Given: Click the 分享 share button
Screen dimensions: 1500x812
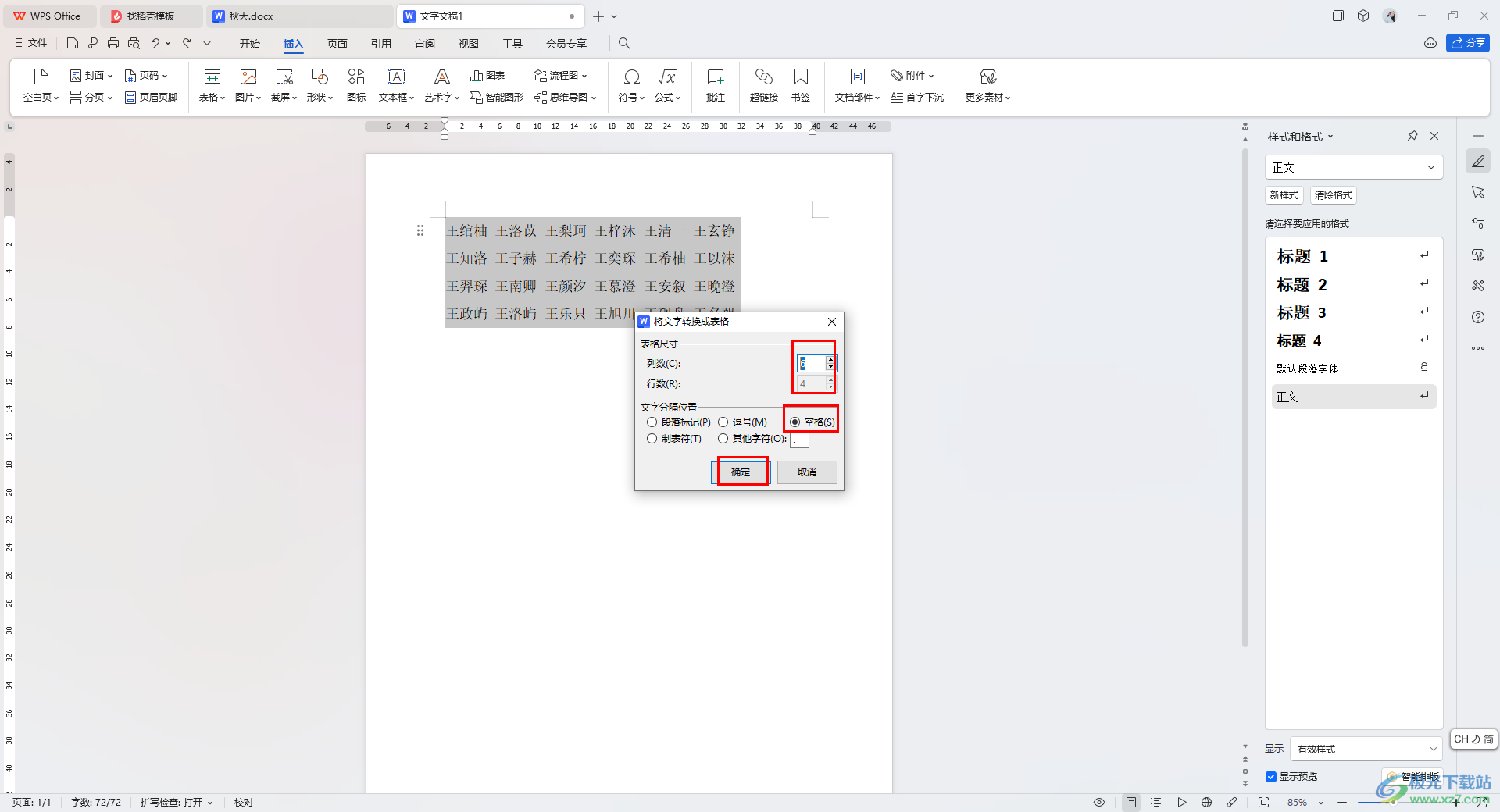Looking at the screenshot, I should (x=1468, y=43).
